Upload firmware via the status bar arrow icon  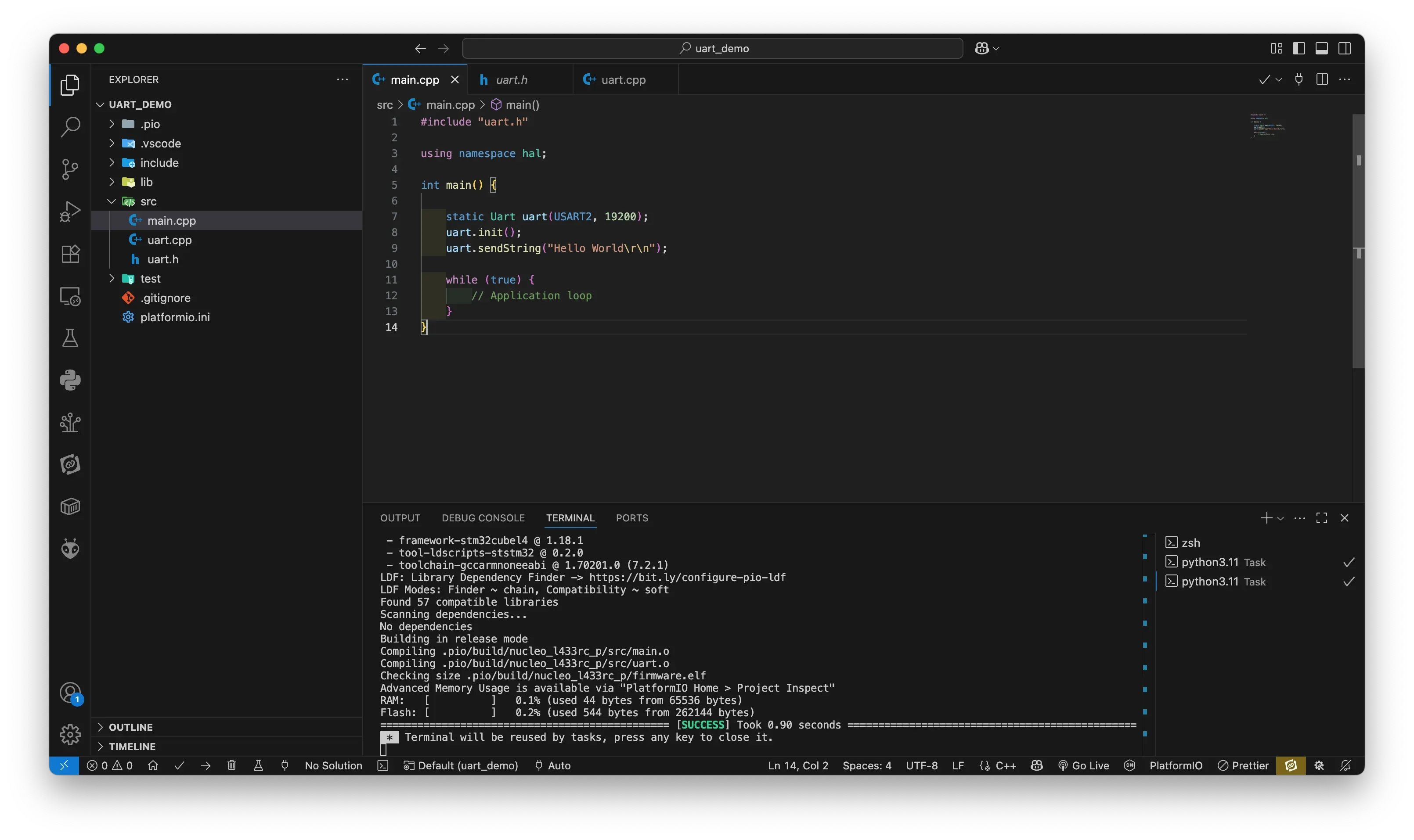[206, 765]
